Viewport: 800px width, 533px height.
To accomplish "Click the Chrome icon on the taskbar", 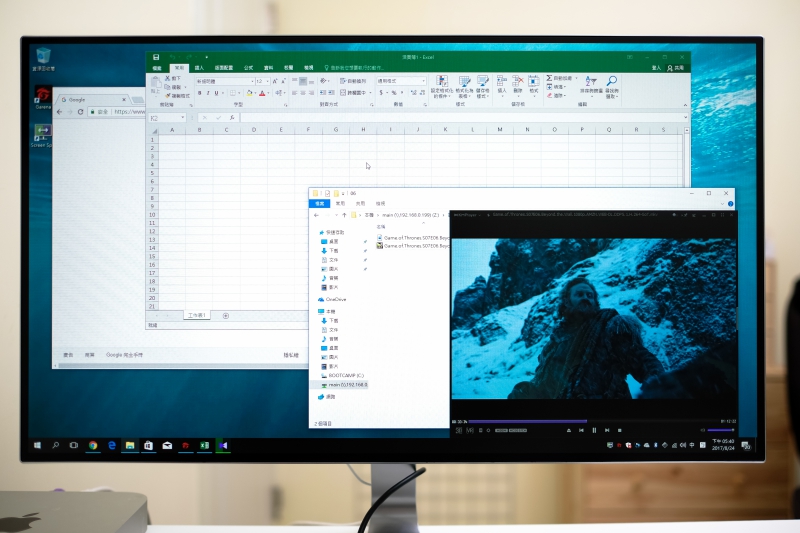I will point(92,445).
